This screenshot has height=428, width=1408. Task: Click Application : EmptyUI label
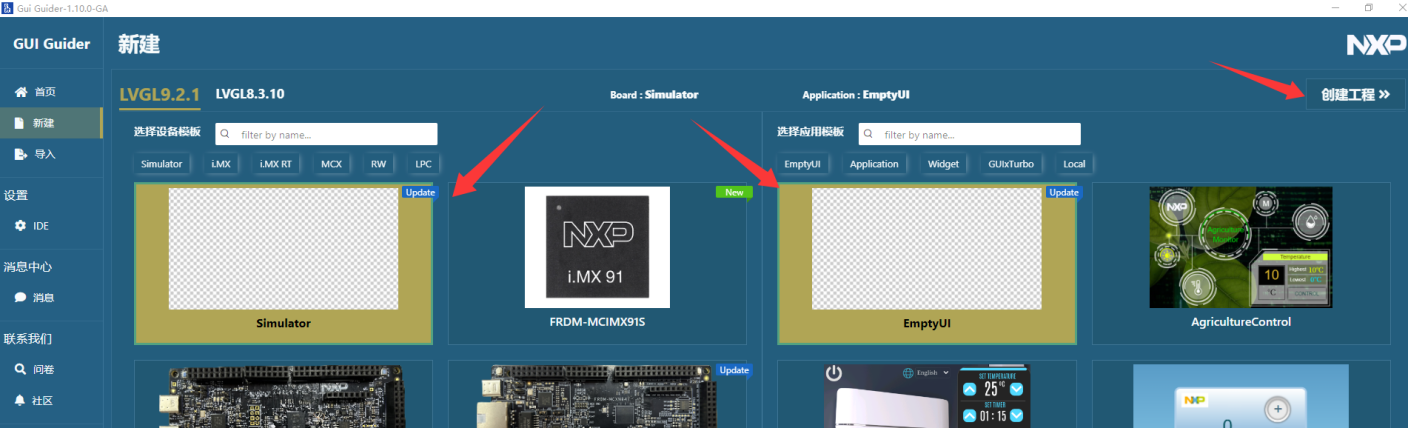coord(856,95)
